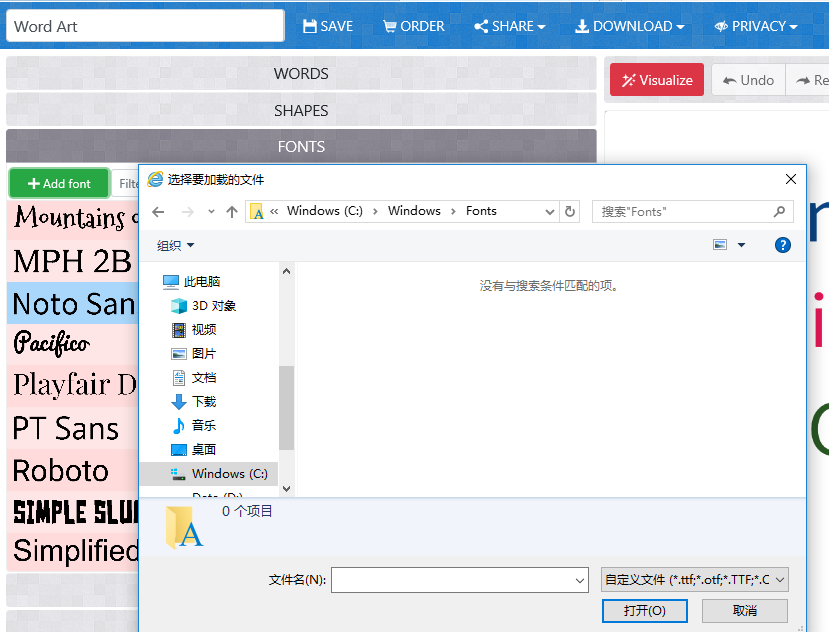
Task: Click the search magnifier in Fonts search box
Action: tap(779, 212)
